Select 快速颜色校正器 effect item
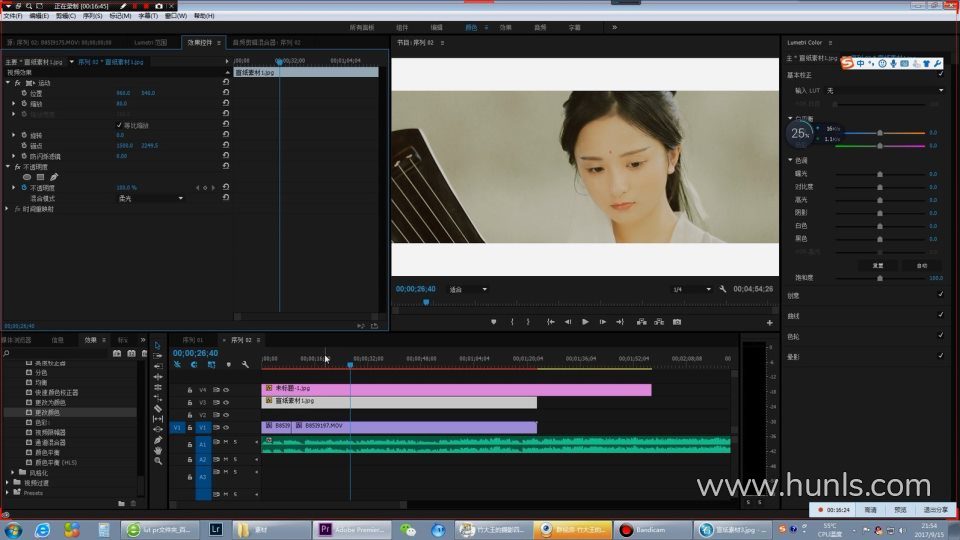 point(56,392)
